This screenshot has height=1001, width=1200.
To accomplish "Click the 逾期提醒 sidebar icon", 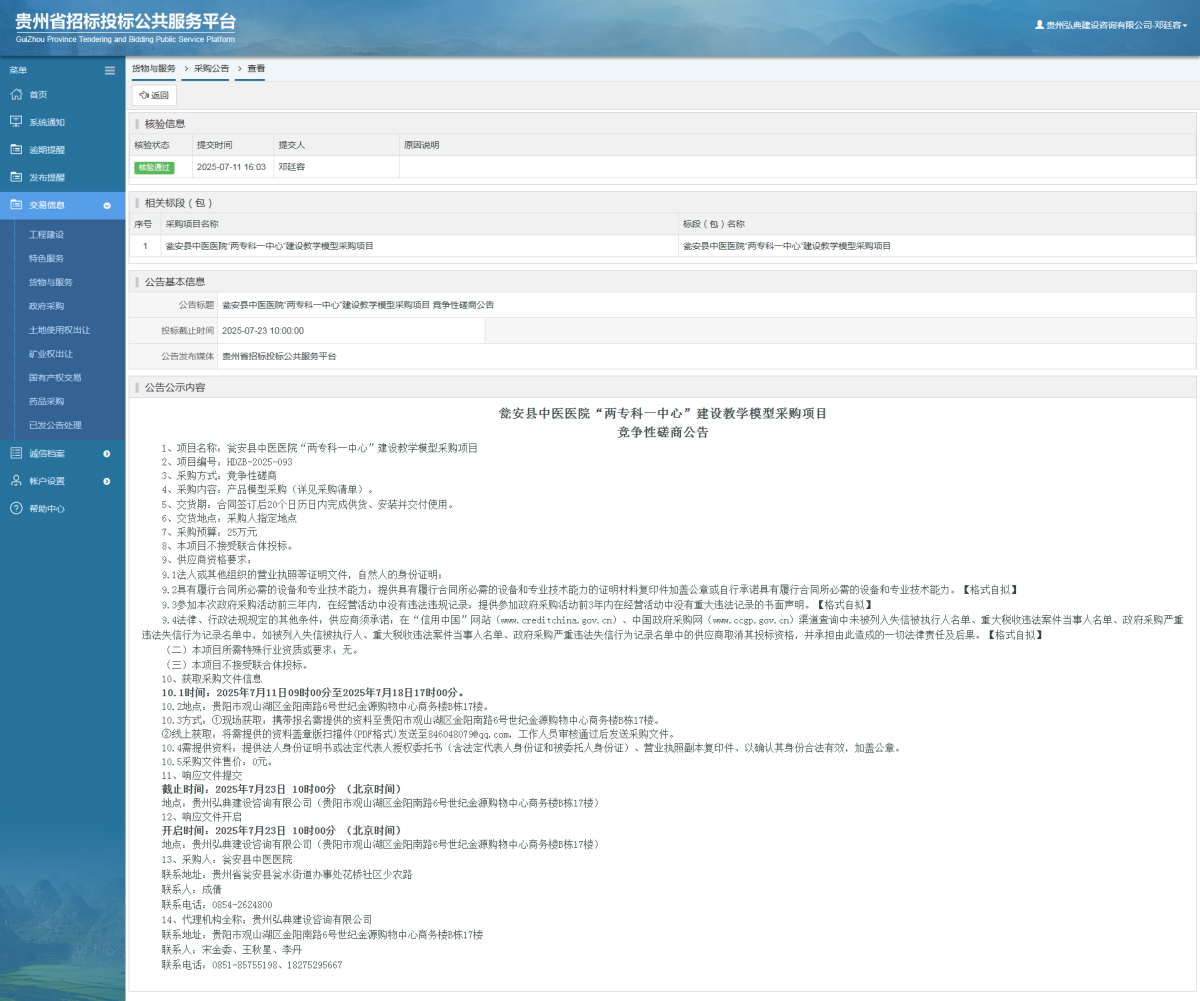I will pyautogui.click(x=16, y=150).
